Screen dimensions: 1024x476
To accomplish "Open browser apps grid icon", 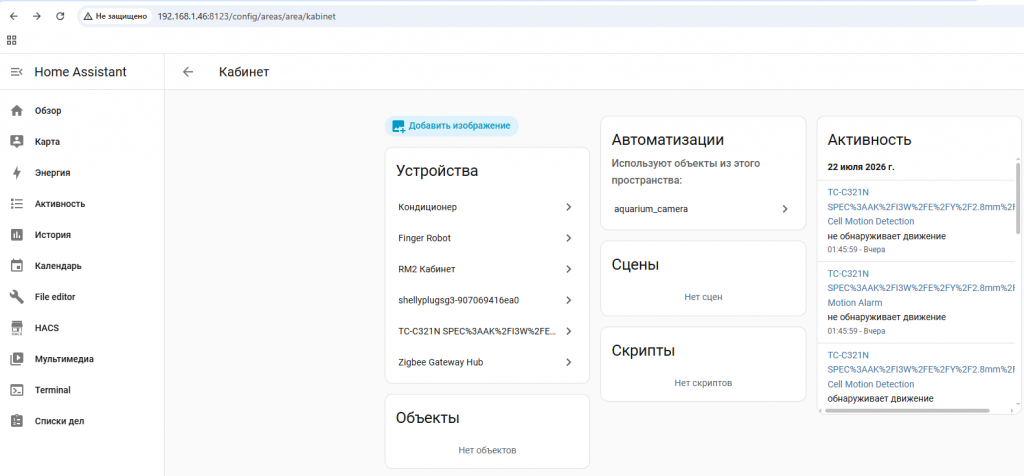I will point(12,40).
